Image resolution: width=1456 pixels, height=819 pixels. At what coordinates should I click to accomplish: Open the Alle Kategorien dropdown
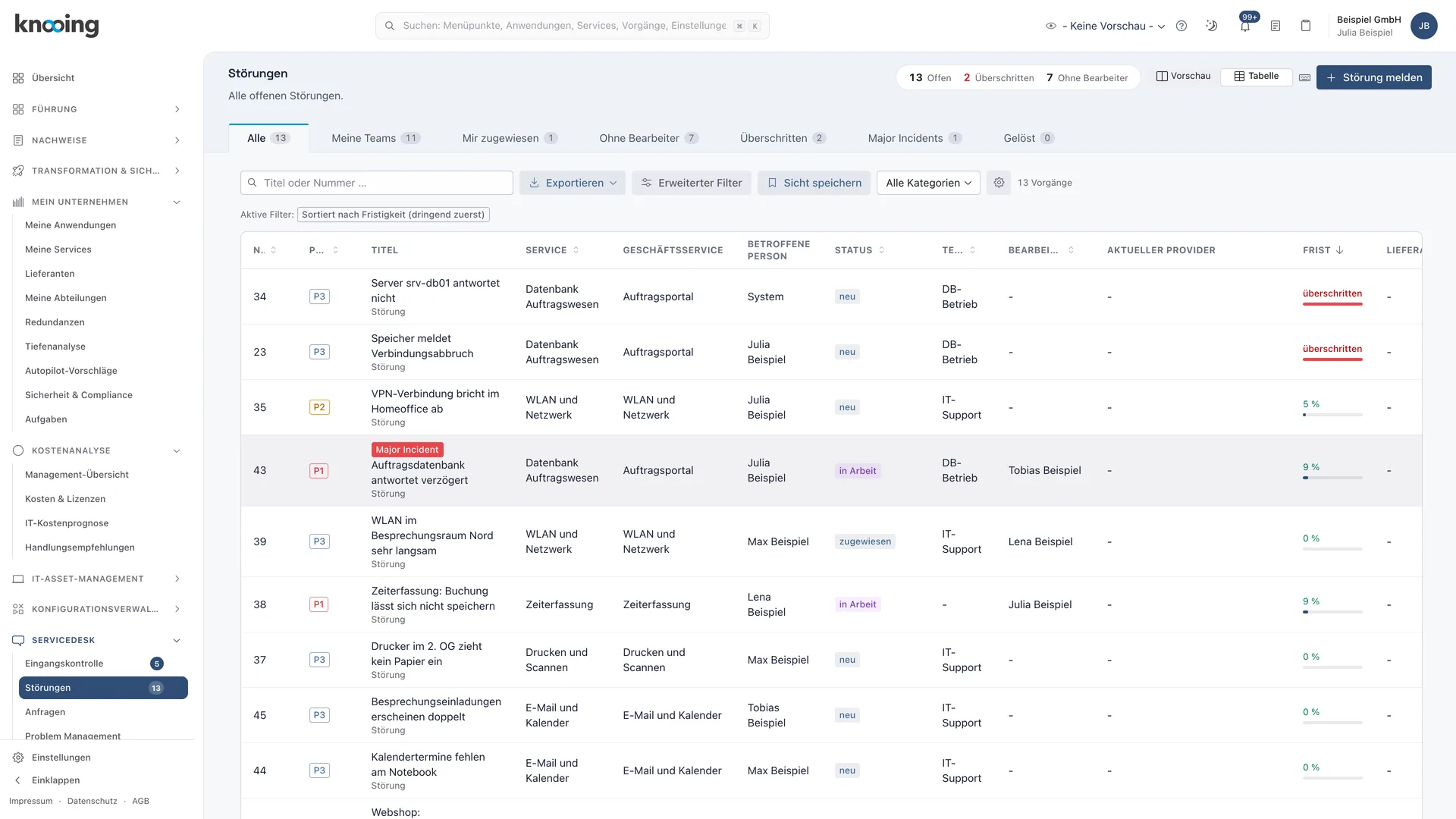tap(928, 183)
